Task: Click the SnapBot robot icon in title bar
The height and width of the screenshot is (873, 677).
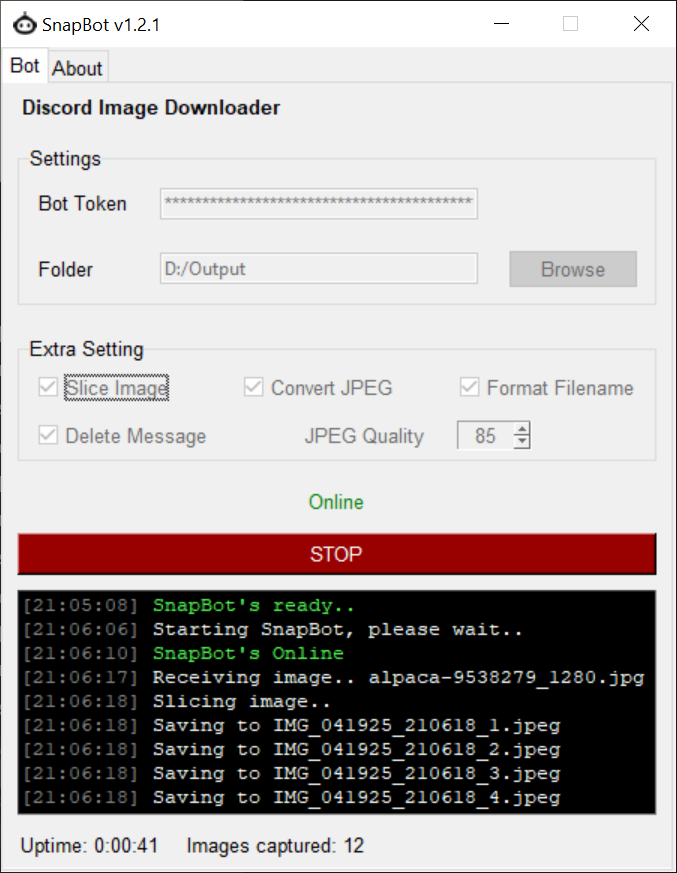Action: [x=24, y=24]
